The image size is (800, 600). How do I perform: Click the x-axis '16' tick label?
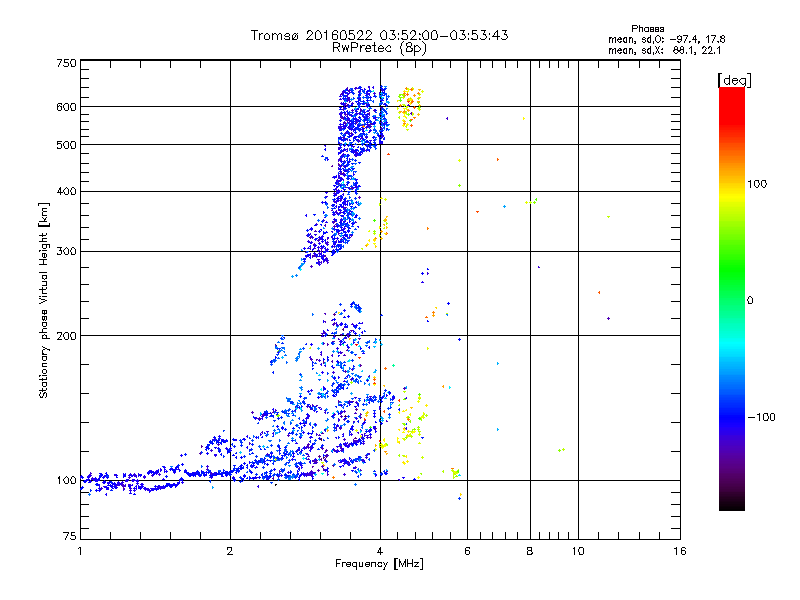point(680,551)
